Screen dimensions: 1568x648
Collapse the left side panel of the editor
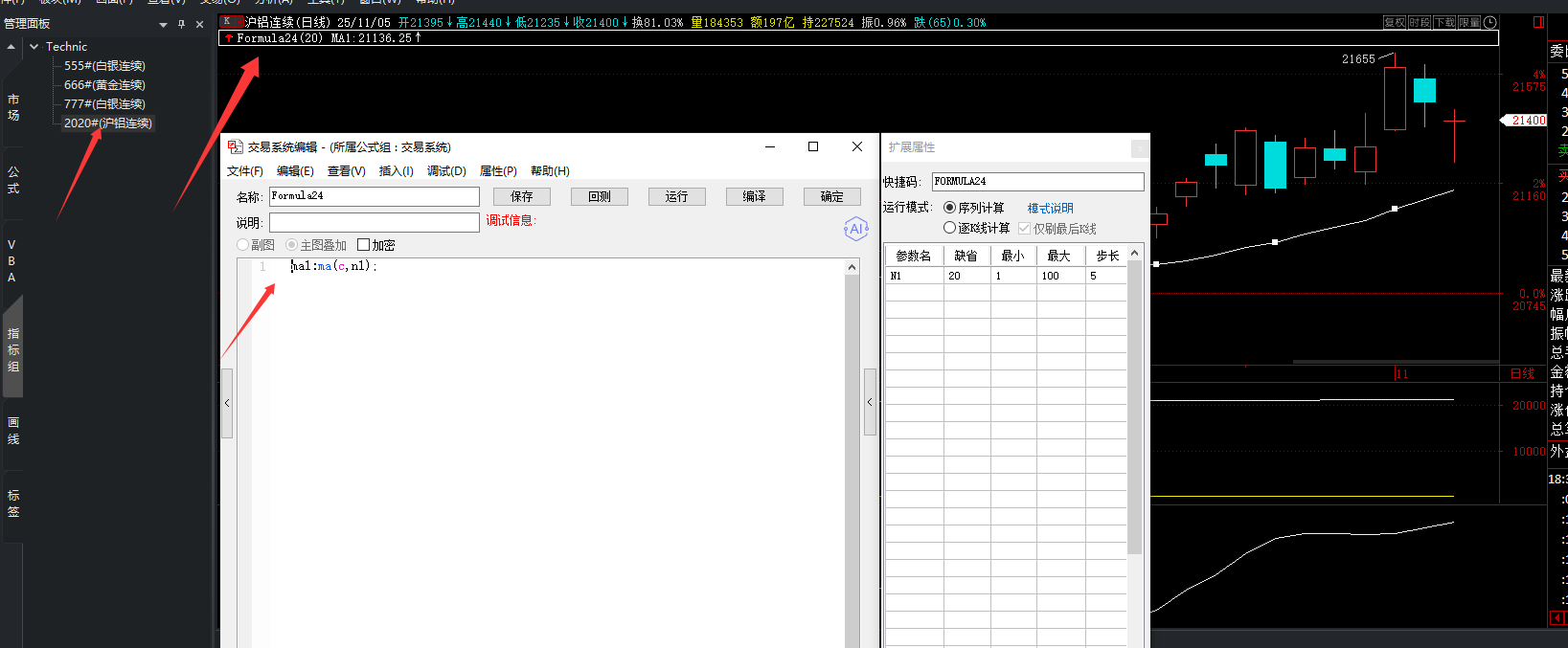click(x=227, y=403)
